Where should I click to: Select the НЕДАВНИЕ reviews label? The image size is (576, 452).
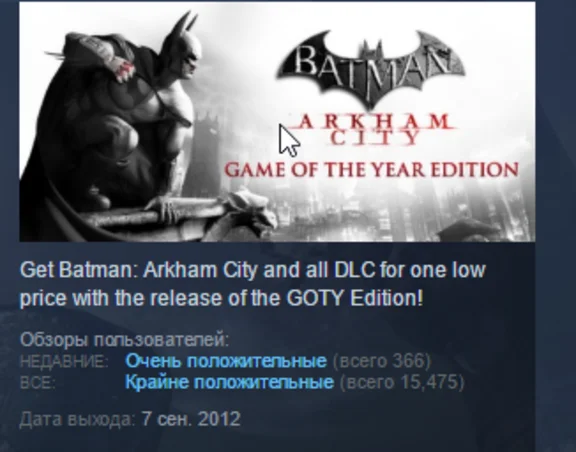pyautogui.click(x=64, y=362)
